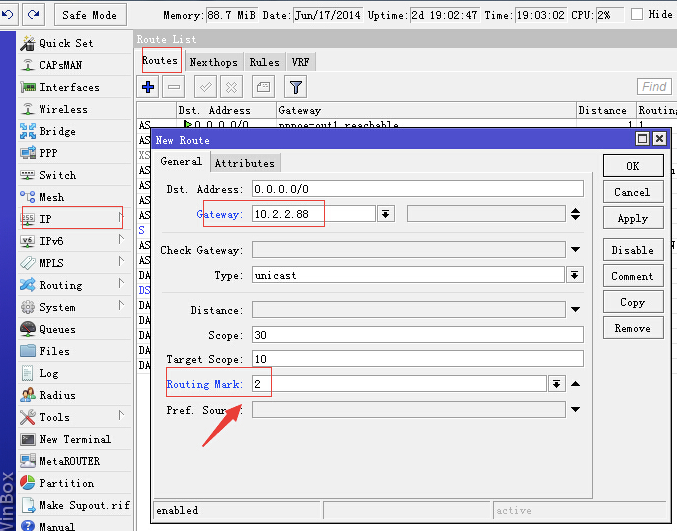The width and height of the screenshot is (677, 531).
Task: Open the Mesh sidebar item
Action: pos(74,197)
